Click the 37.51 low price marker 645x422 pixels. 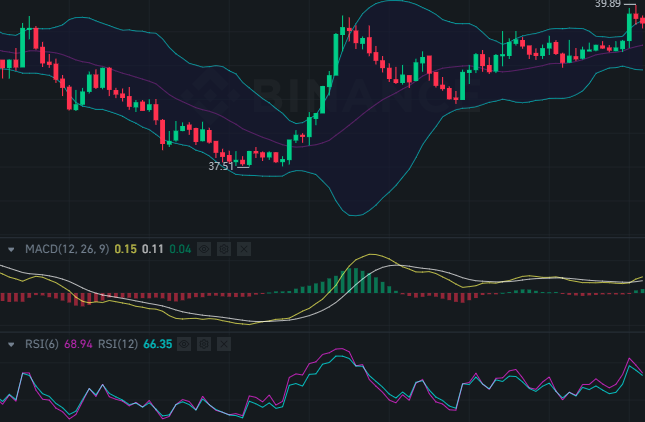click(x=221, y=166)
